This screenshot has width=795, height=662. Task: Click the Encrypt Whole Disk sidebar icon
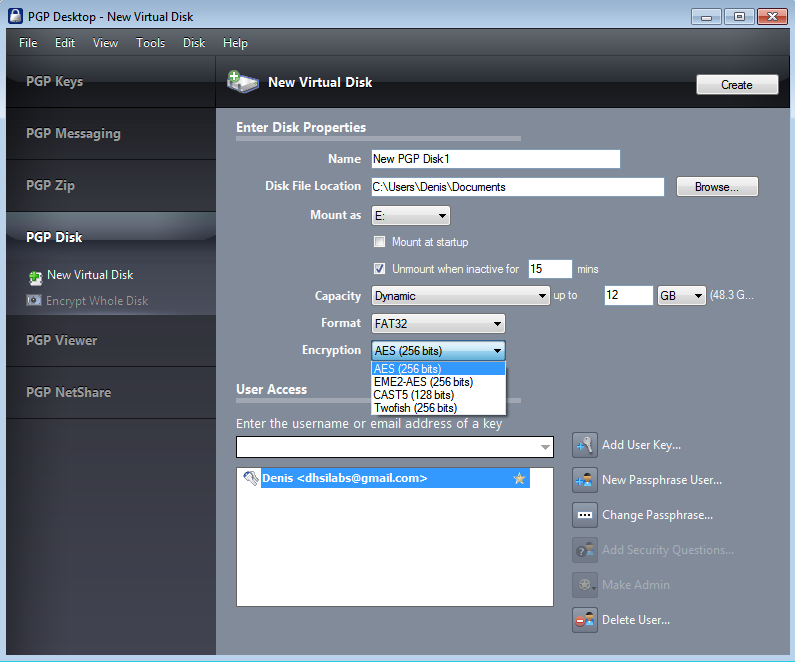click(34, 301)
